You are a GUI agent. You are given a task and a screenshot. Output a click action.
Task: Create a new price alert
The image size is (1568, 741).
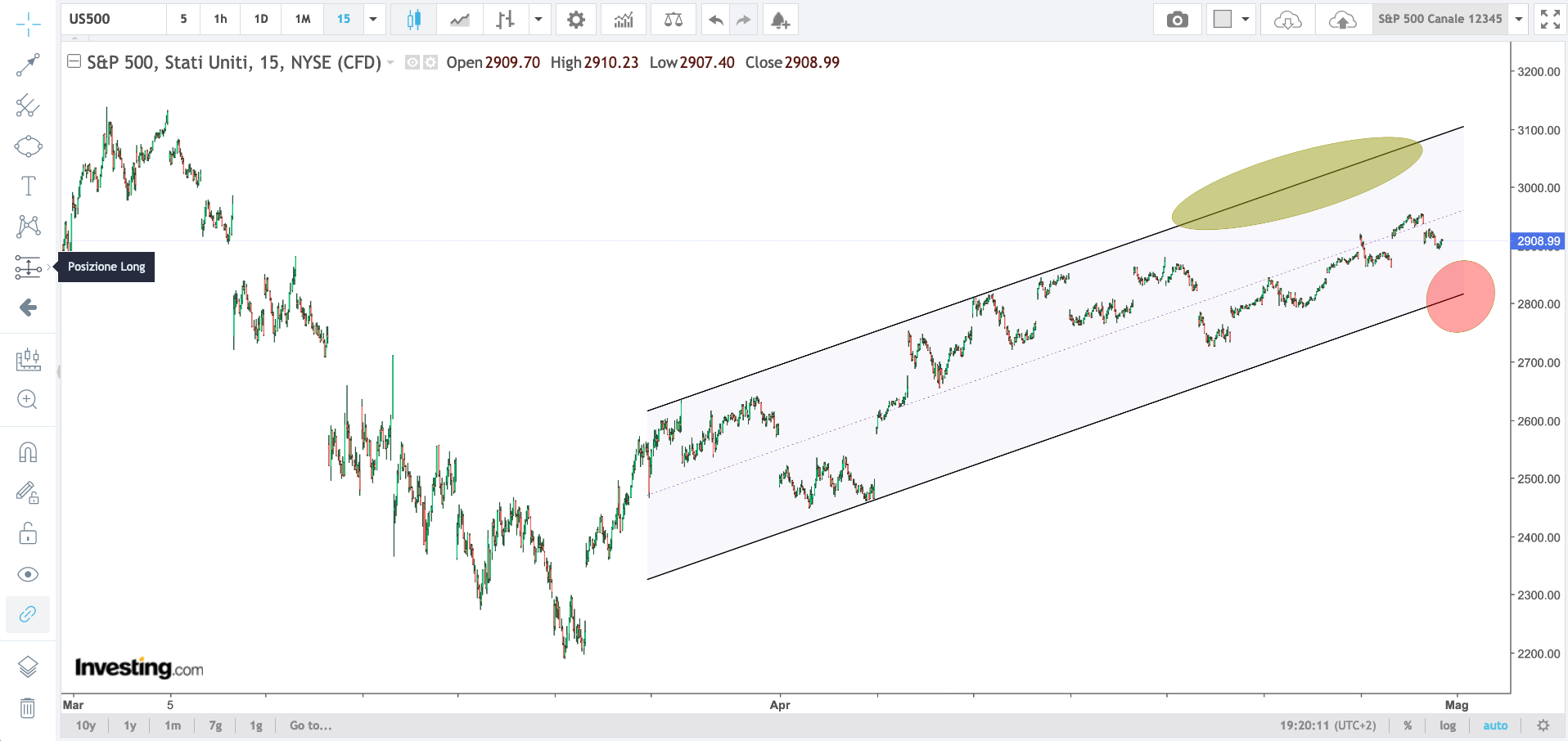pyautogui.click(x=780, y=19)
